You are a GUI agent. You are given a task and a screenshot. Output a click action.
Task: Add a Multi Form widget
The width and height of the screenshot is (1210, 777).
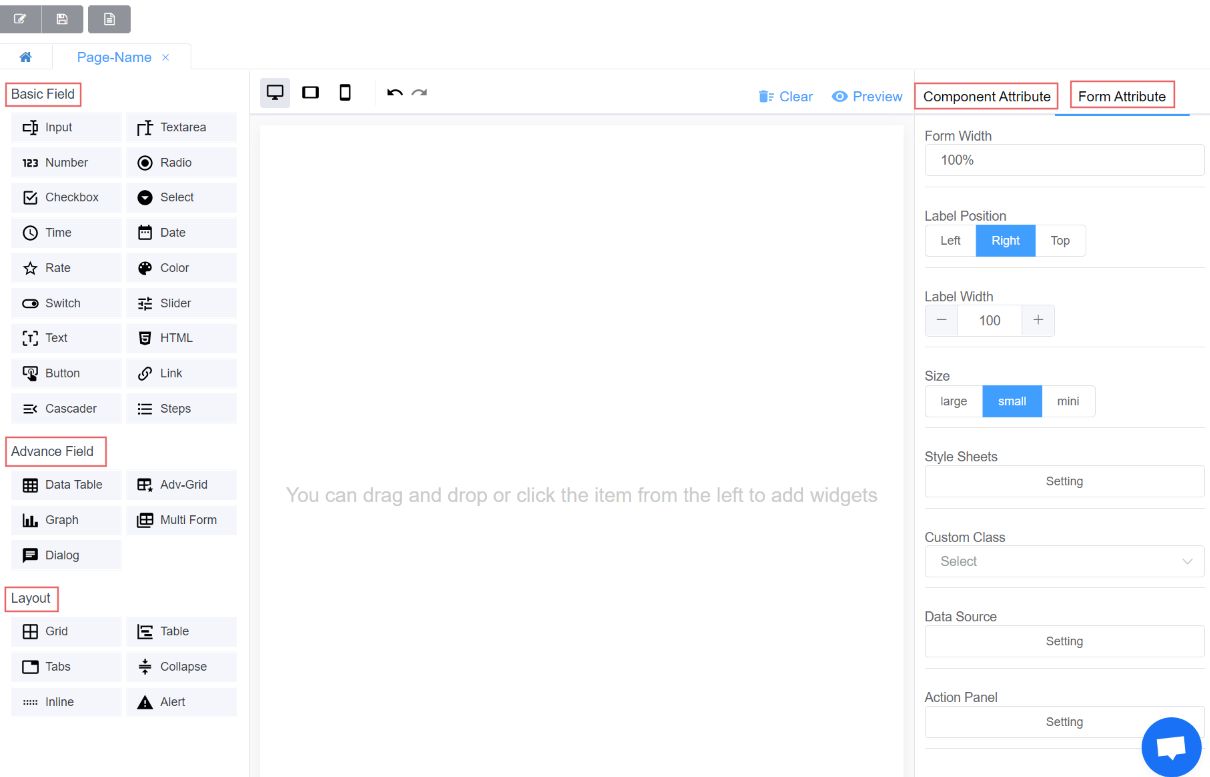pos(181,520)
